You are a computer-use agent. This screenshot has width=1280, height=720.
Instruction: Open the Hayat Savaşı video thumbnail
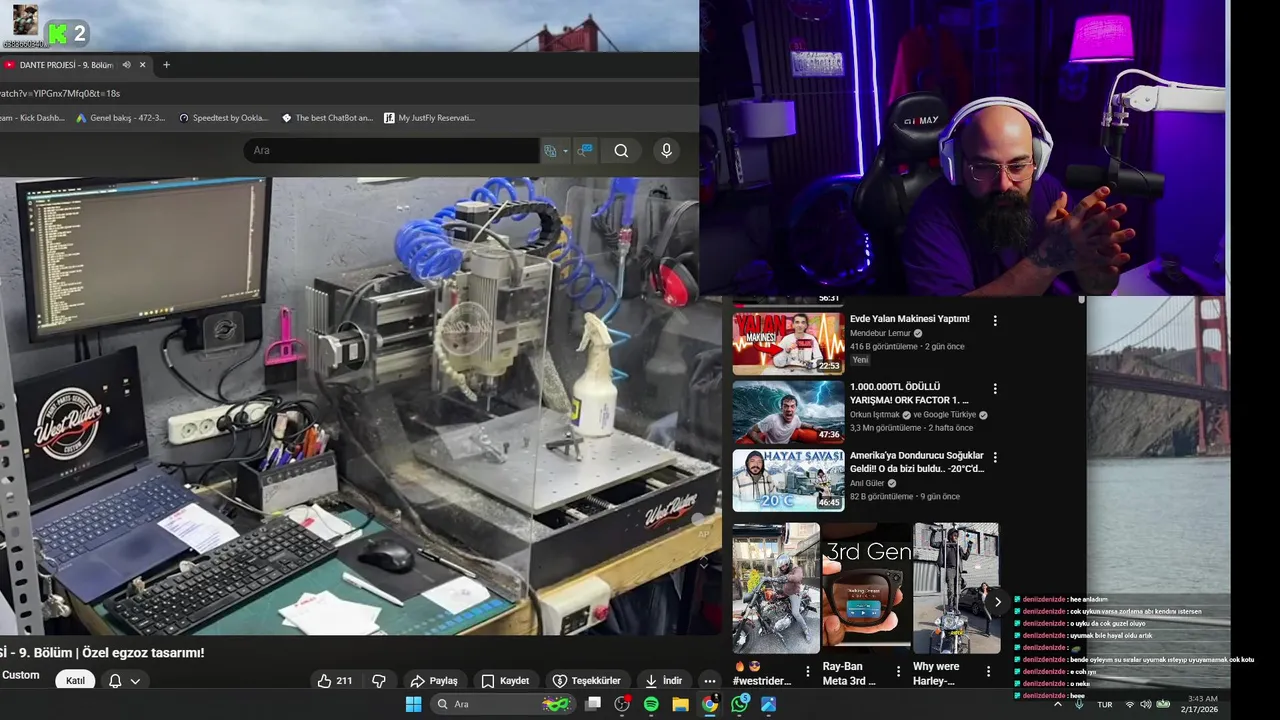(x=788, y=480)
